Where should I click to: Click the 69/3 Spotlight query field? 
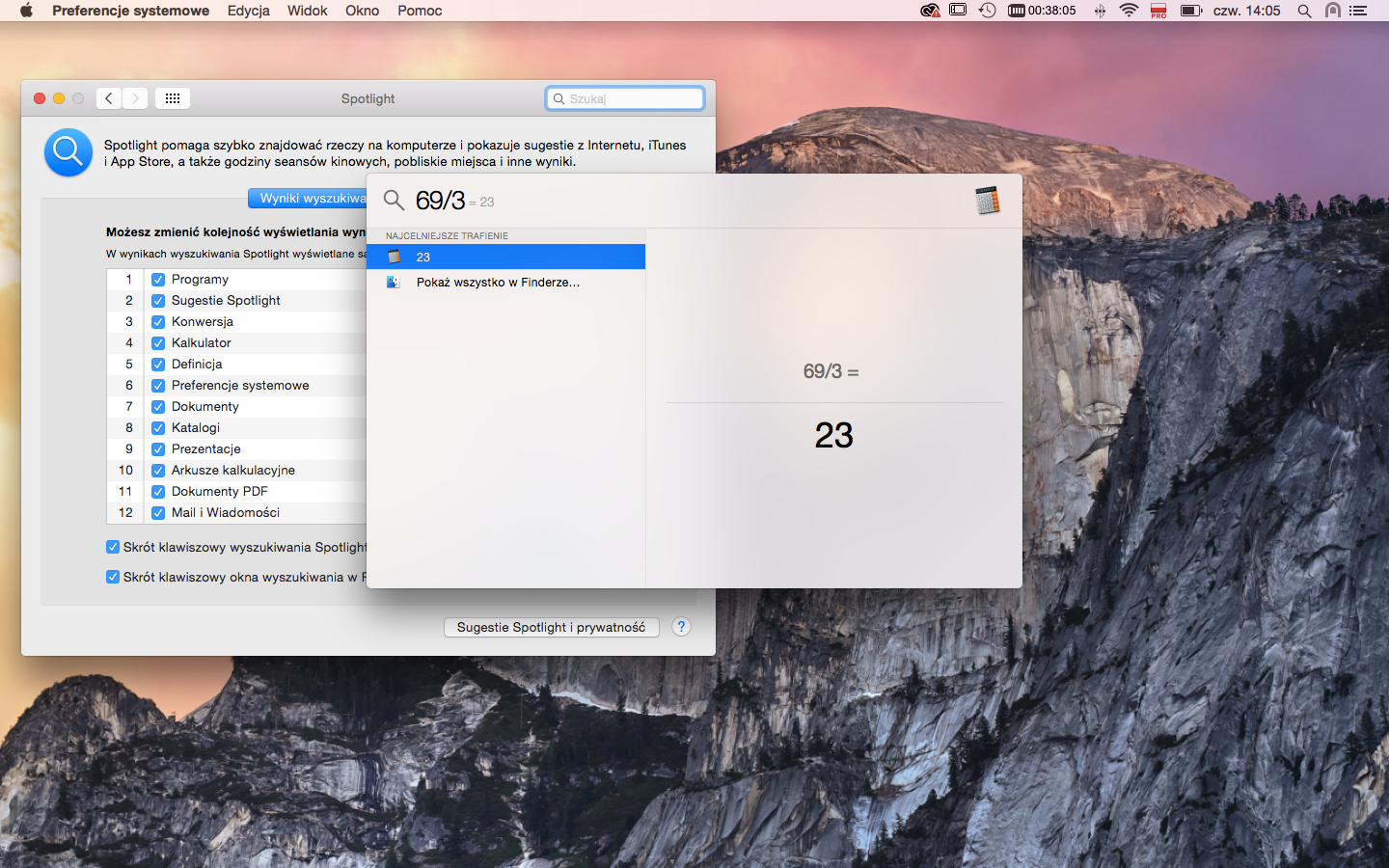(441, 201)
